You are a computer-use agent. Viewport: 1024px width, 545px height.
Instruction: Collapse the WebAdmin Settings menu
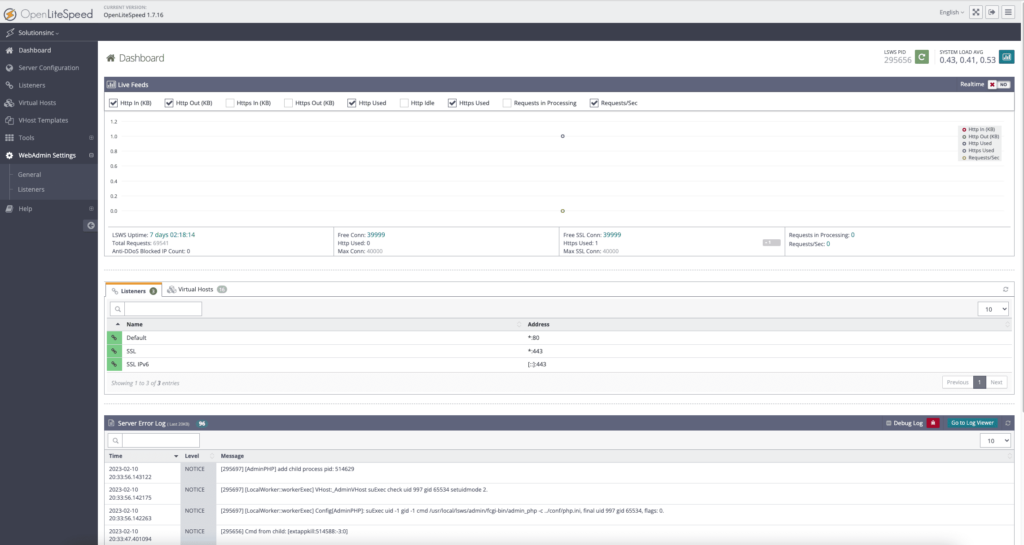pos(91,155)
